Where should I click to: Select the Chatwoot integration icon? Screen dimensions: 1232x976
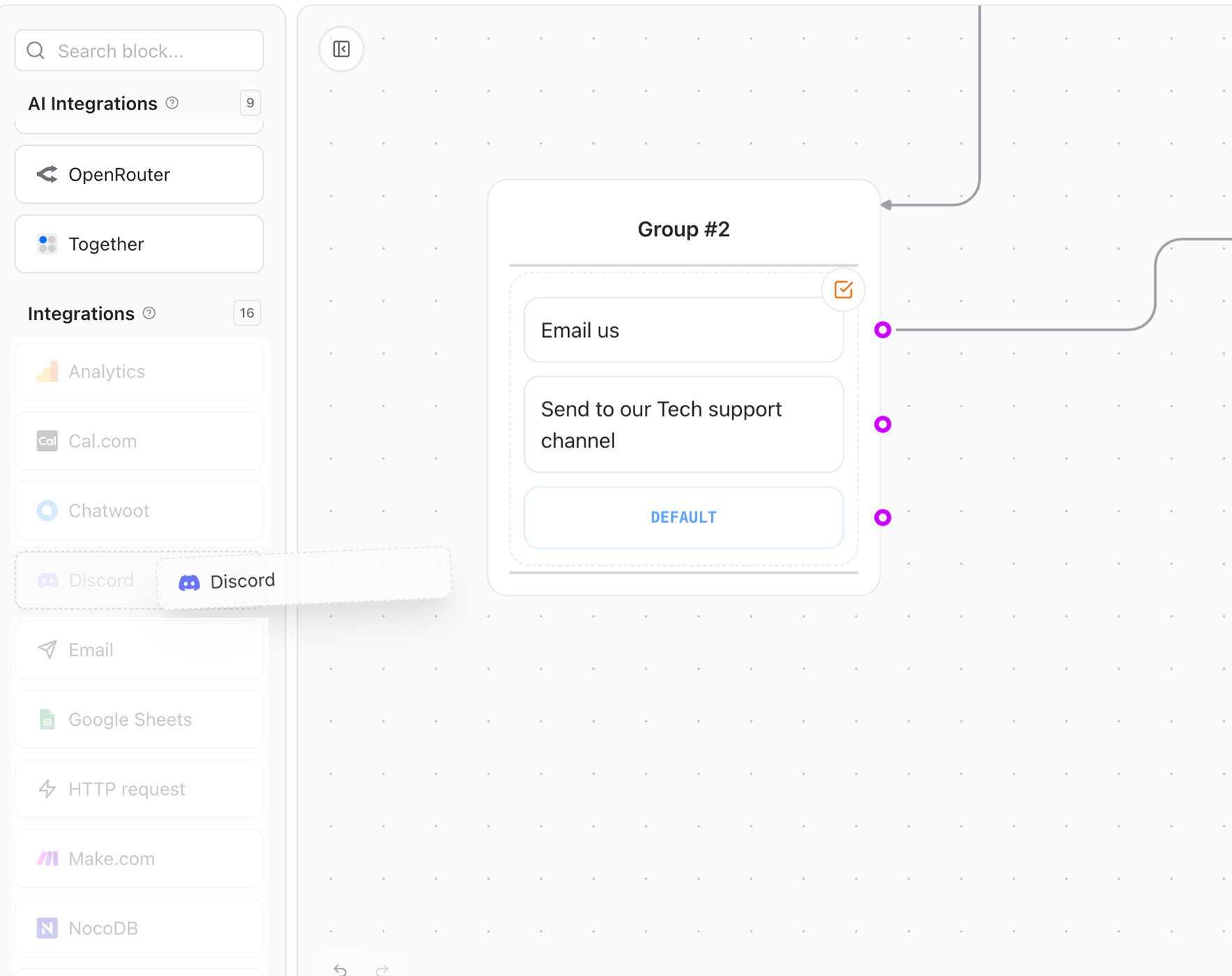pyautogui.click(x=47, y=510)
